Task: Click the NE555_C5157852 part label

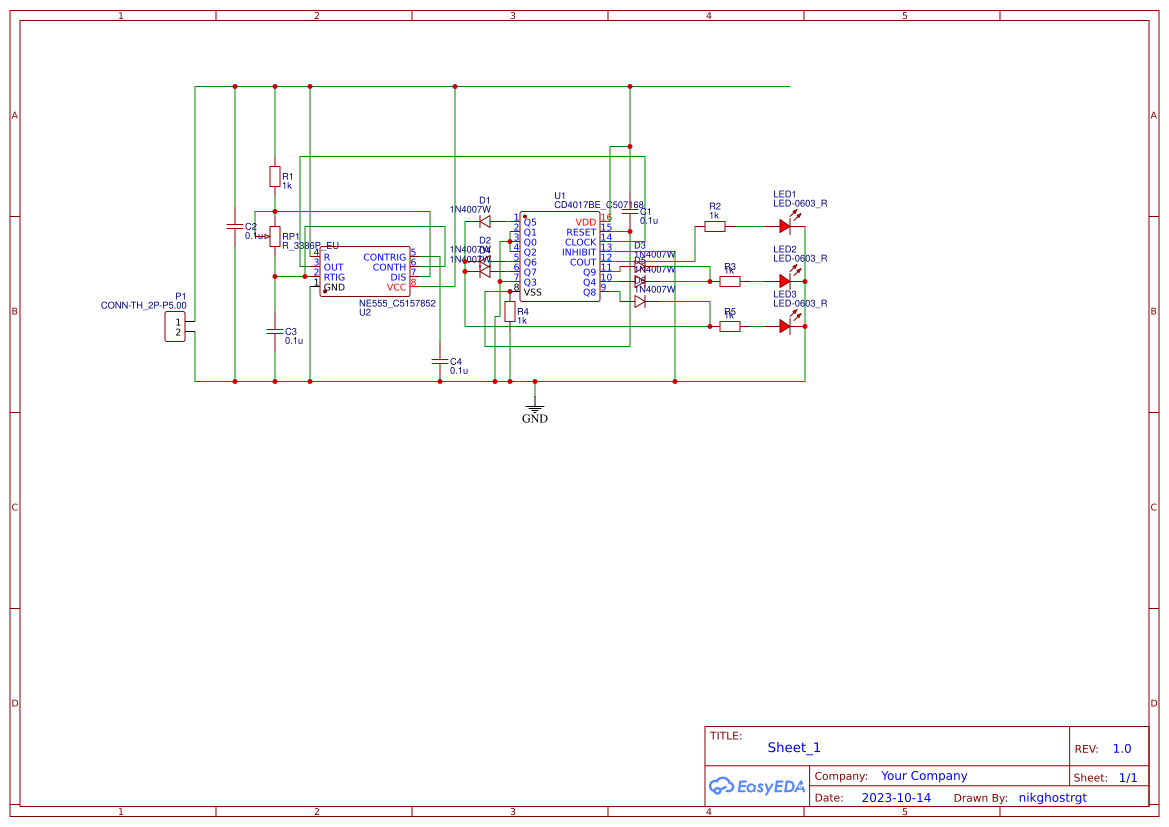Action: pyautogui.click(x=397, y=304)
